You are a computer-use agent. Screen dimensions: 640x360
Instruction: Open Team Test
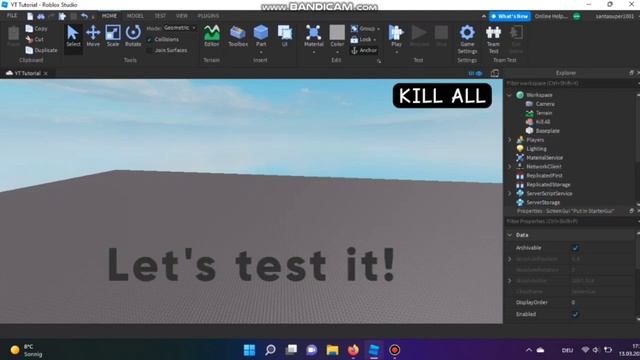click(493, 39)
